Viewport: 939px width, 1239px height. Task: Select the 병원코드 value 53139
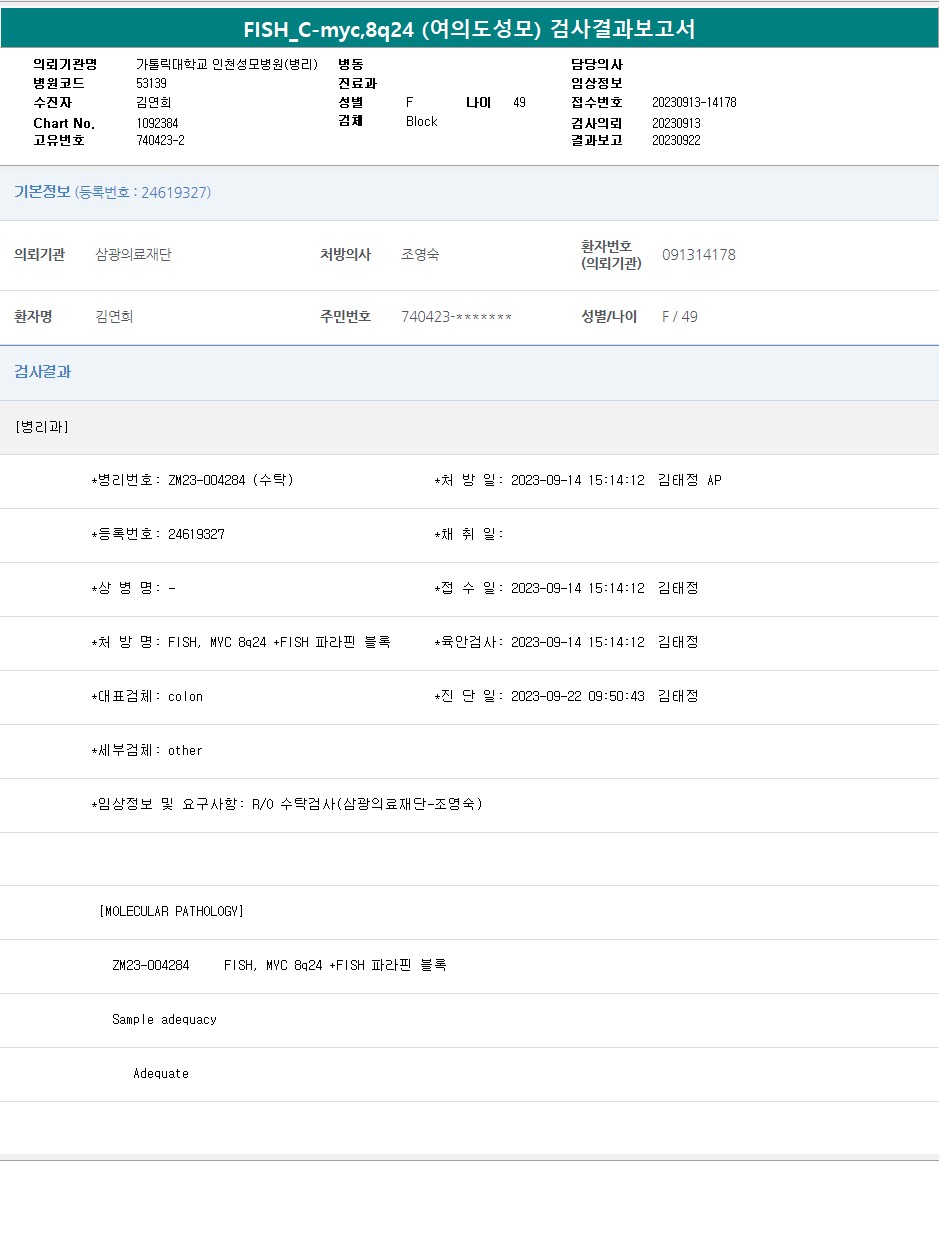click(152, 83)
